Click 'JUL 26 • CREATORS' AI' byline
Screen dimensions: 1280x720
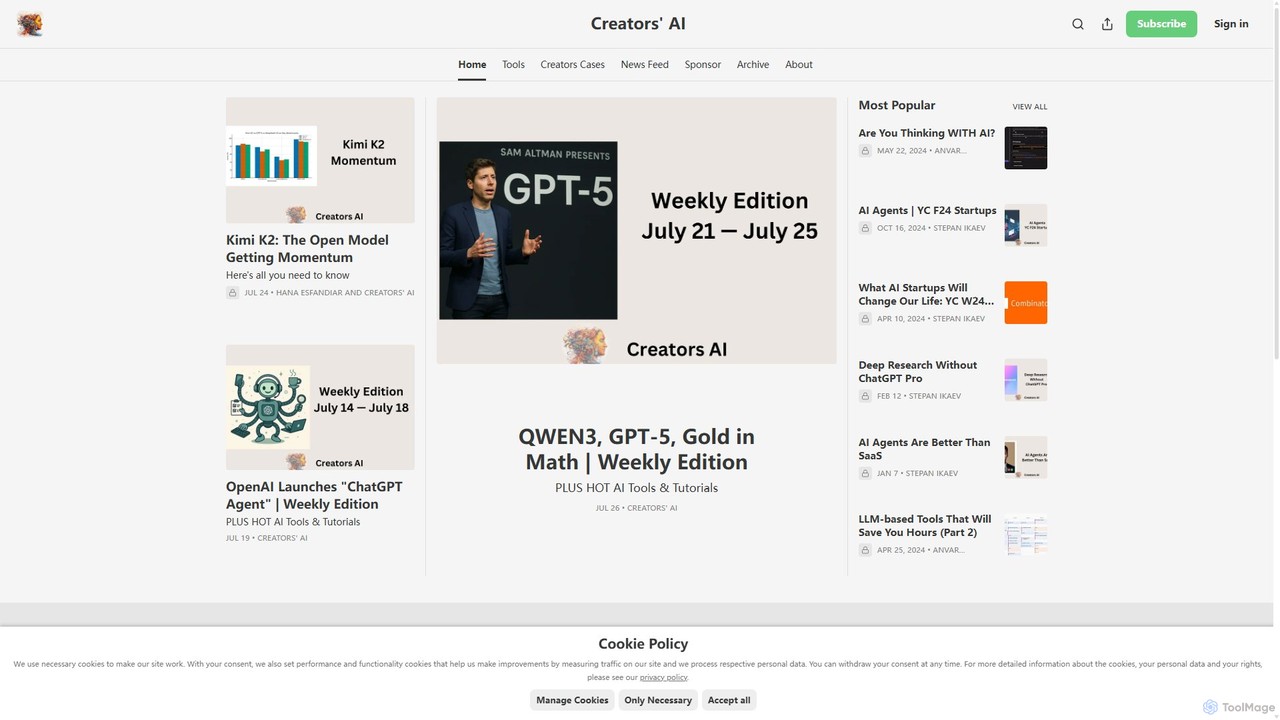[x=637, y=508]
